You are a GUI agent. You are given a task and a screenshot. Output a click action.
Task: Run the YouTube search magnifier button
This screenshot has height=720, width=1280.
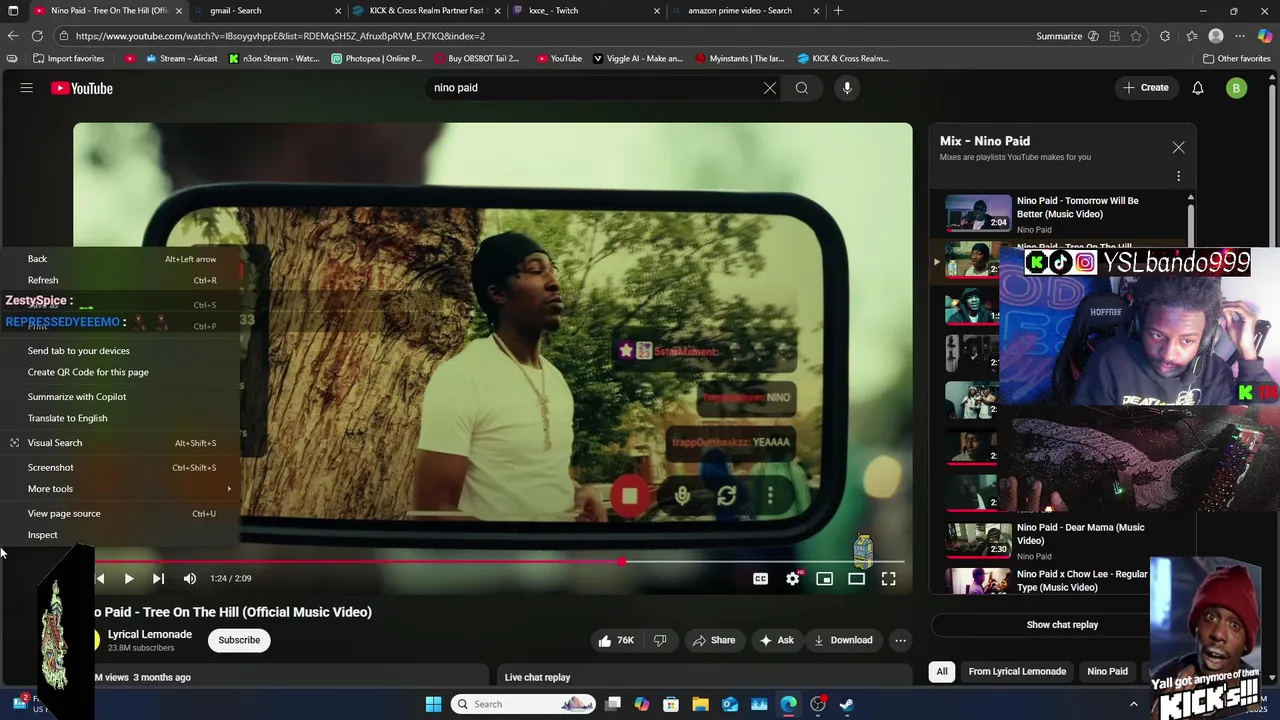pos(802,88)
